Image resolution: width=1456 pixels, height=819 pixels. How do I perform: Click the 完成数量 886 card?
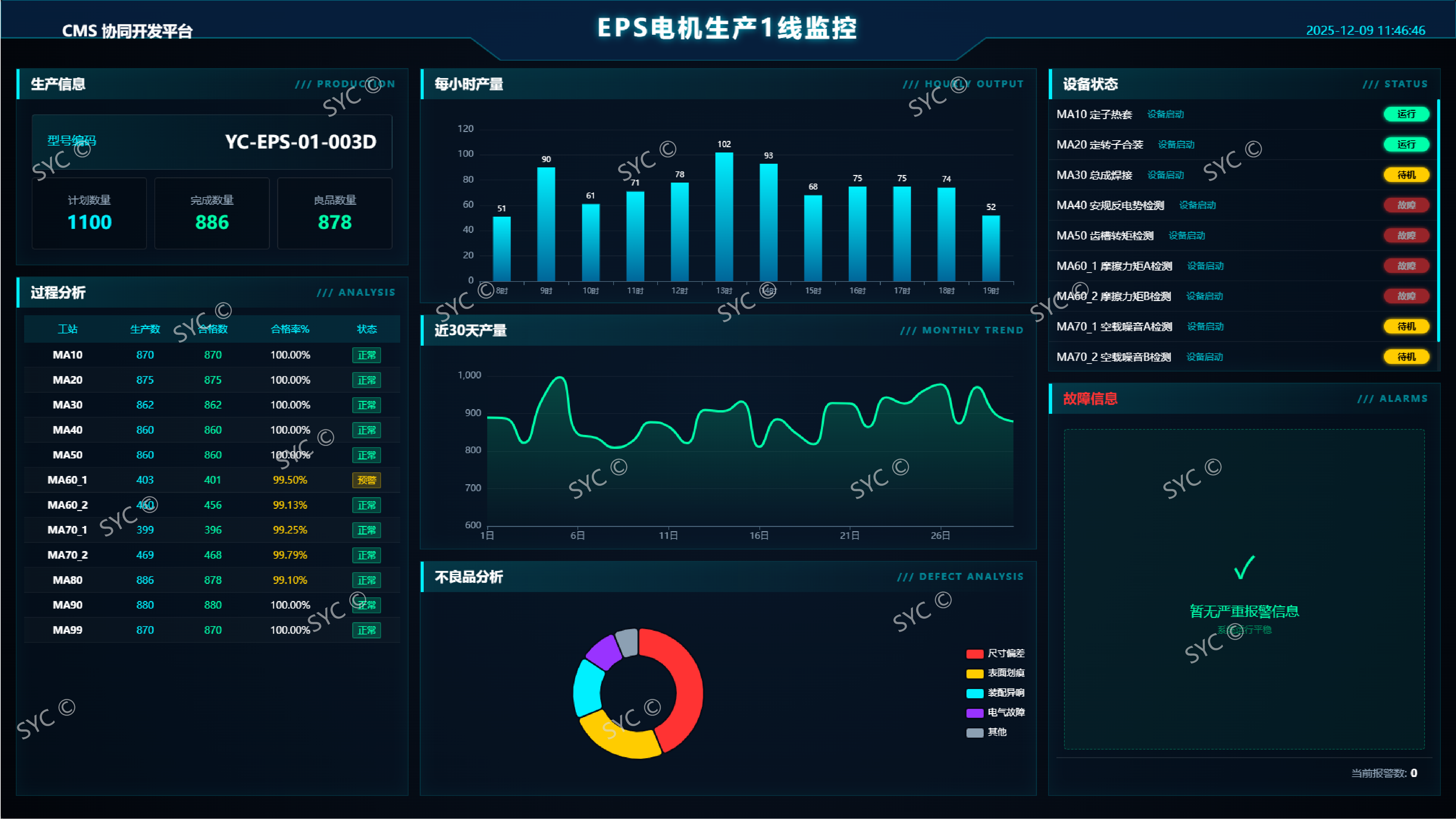pos(212,213)
